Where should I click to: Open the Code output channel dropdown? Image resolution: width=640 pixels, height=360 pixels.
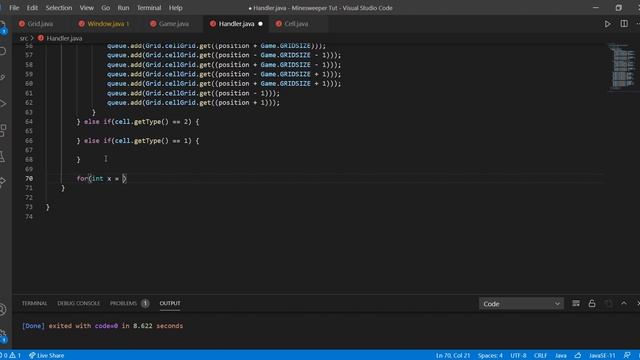[521, 304]
